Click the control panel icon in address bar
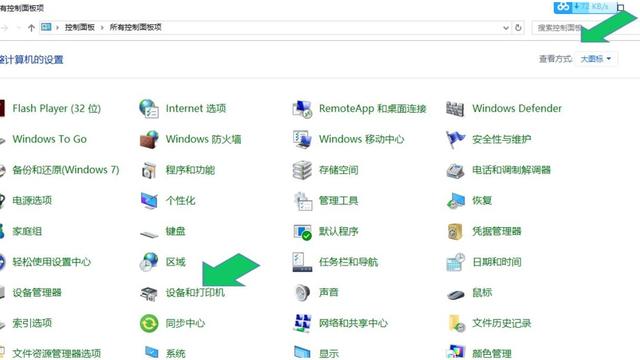This screenshot has height=360, width=640. pos(46,27)
